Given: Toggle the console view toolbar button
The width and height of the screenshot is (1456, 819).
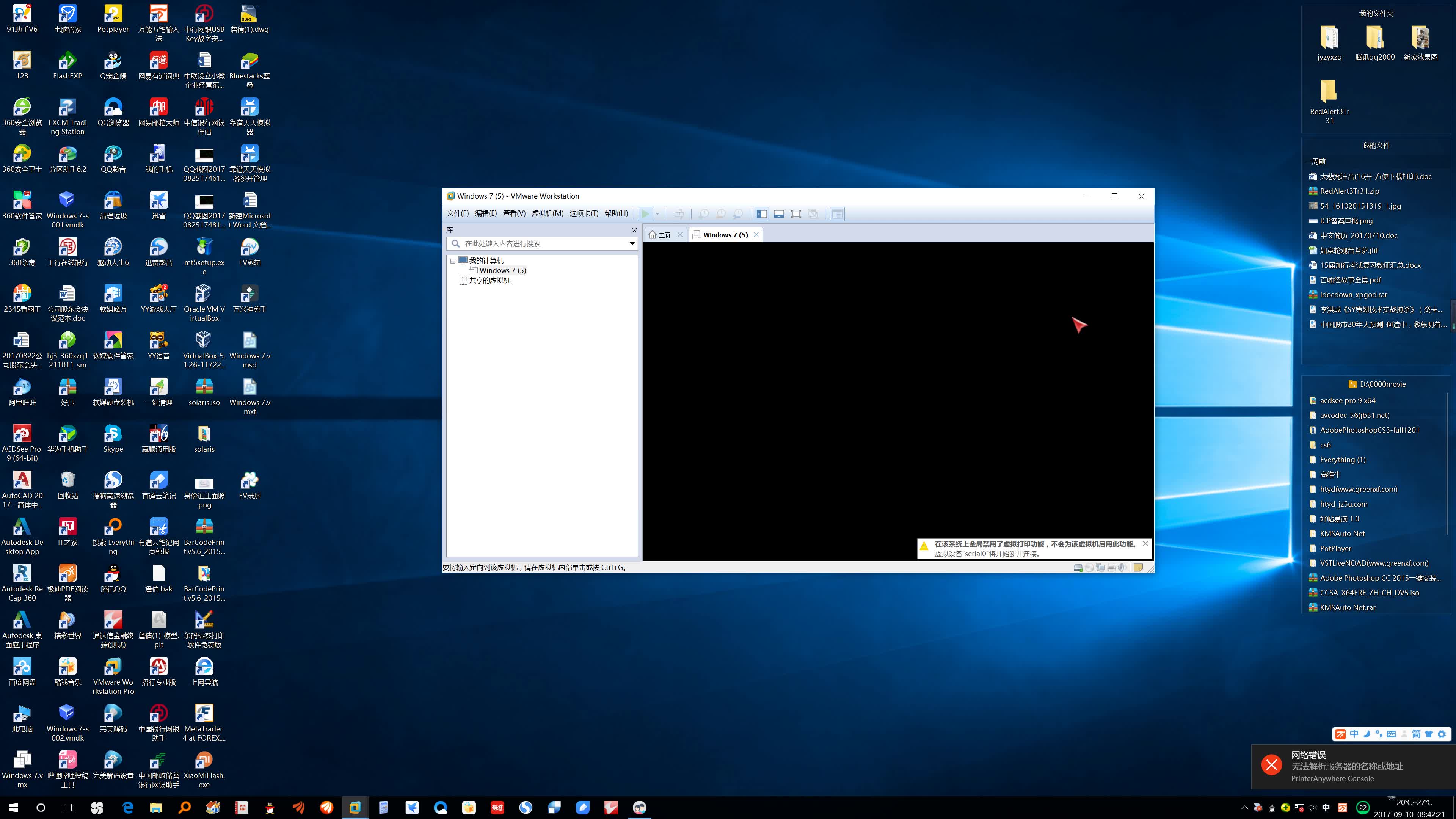Looking at the screenshot, I should [837, 213].
